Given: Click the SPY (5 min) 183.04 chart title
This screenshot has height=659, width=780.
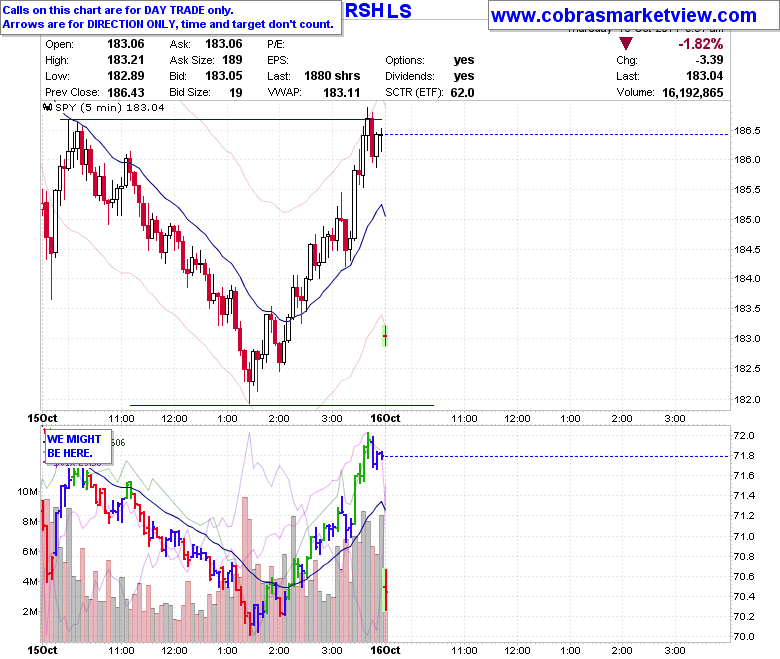Looking at the screenshot, I should 109,107.
